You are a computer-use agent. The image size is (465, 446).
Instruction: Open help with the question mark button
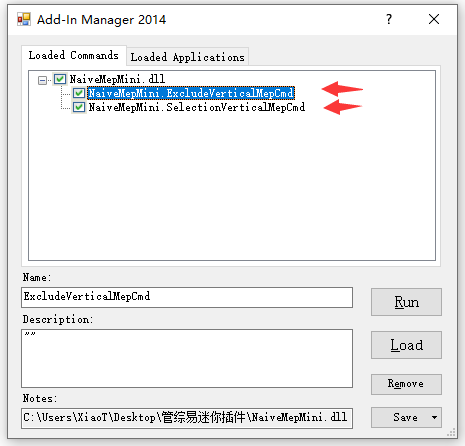[389, 19]
